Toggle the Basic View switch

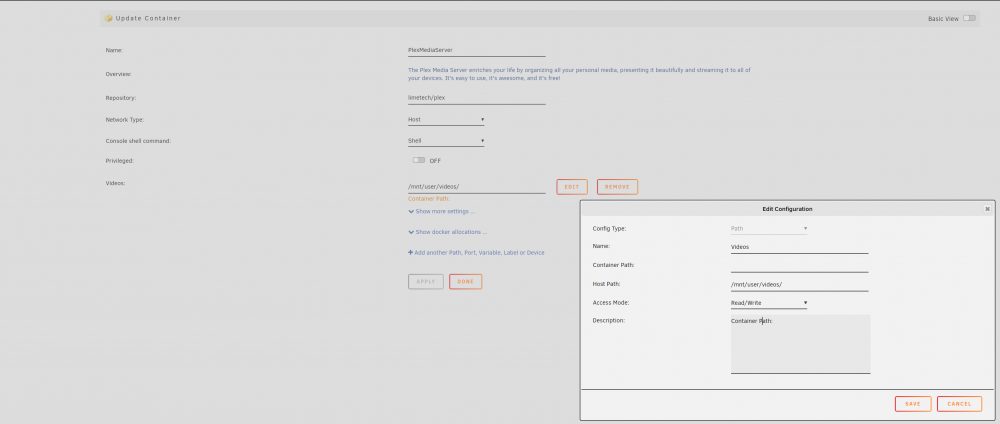(x=969, y=18)
